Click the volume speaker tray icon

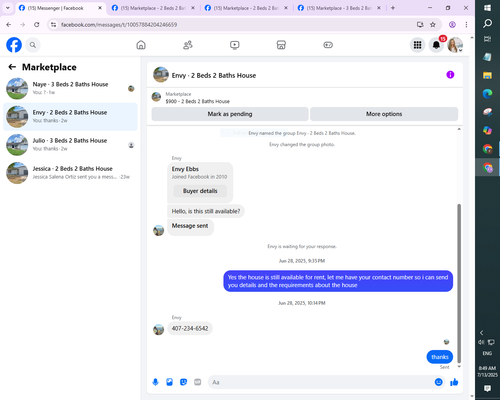coord(481,342)
